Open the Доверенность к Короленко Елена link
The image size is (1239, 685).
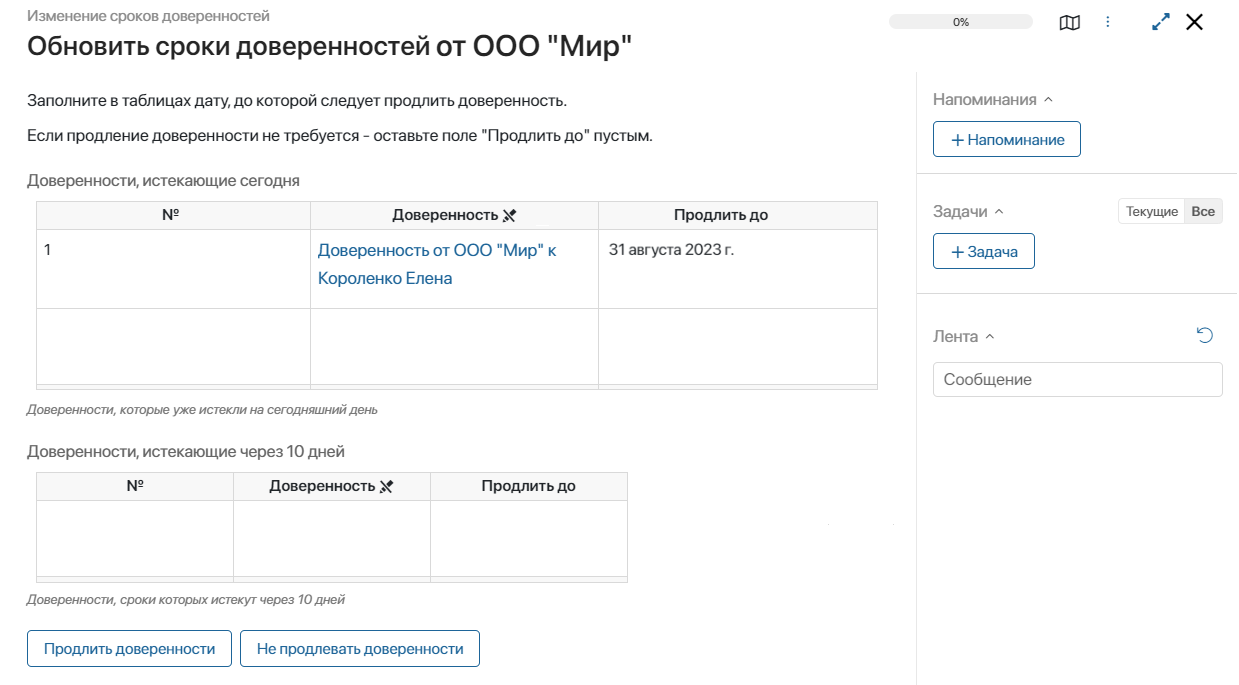[437, 264]
